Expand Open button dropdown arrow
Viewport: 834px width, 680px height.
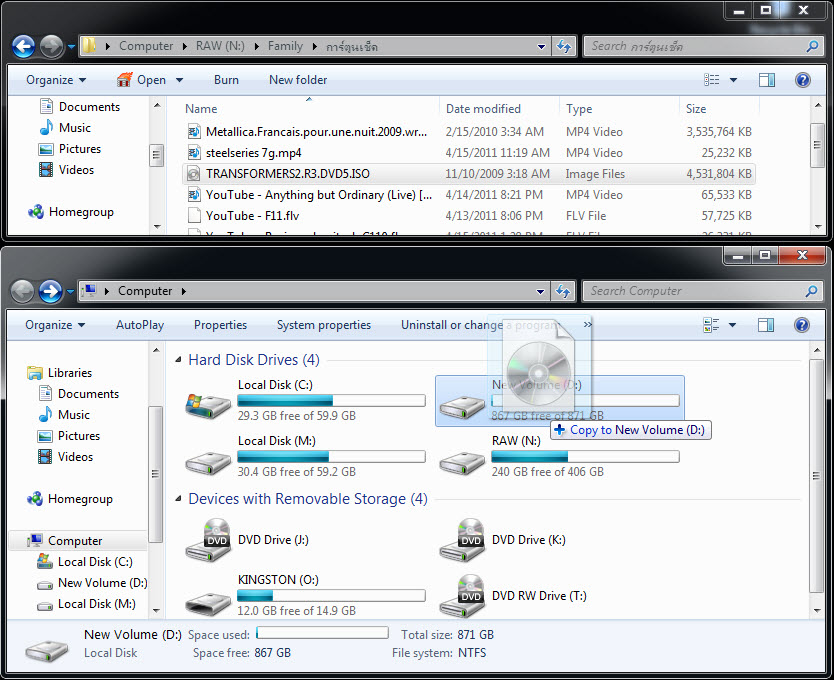pos(179,80)
